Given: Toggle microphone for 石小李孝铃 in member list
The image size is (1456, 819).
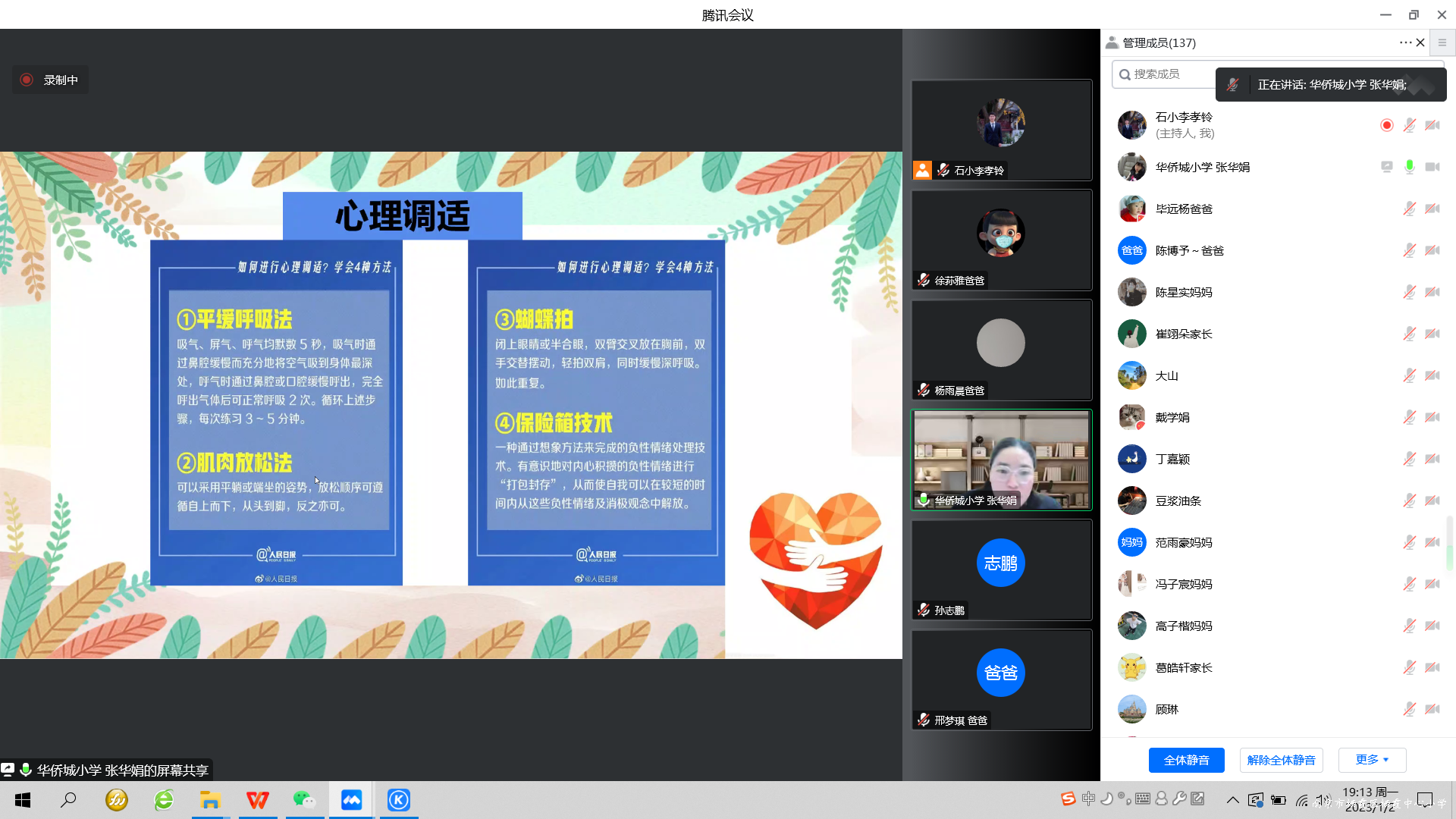Looking at the screenshot, I should coord(1410,125).
